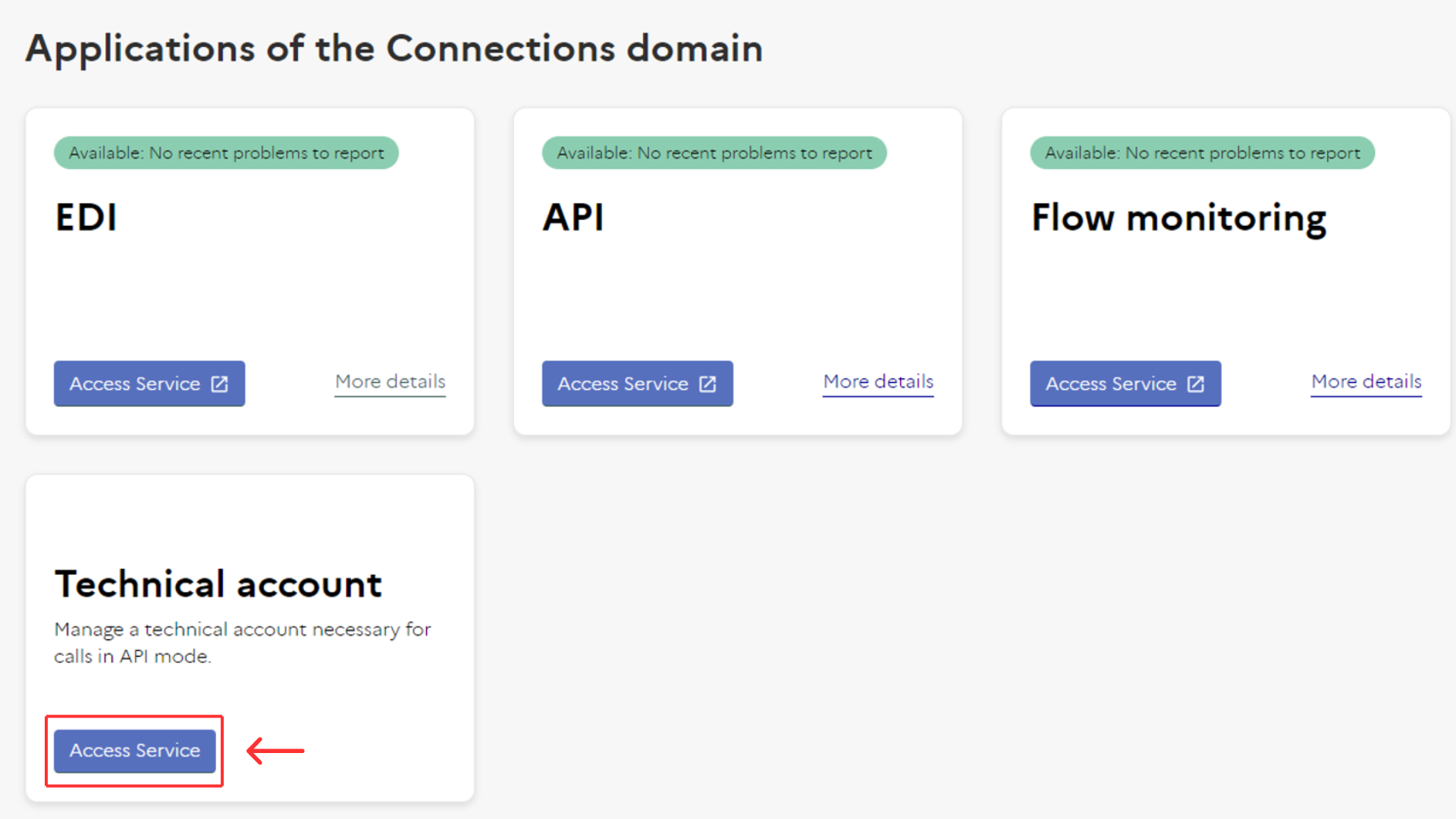Click external link icon on Flow monitoring button
The height and width of the screenshot is (819, 1456).
coord(1196,384)
